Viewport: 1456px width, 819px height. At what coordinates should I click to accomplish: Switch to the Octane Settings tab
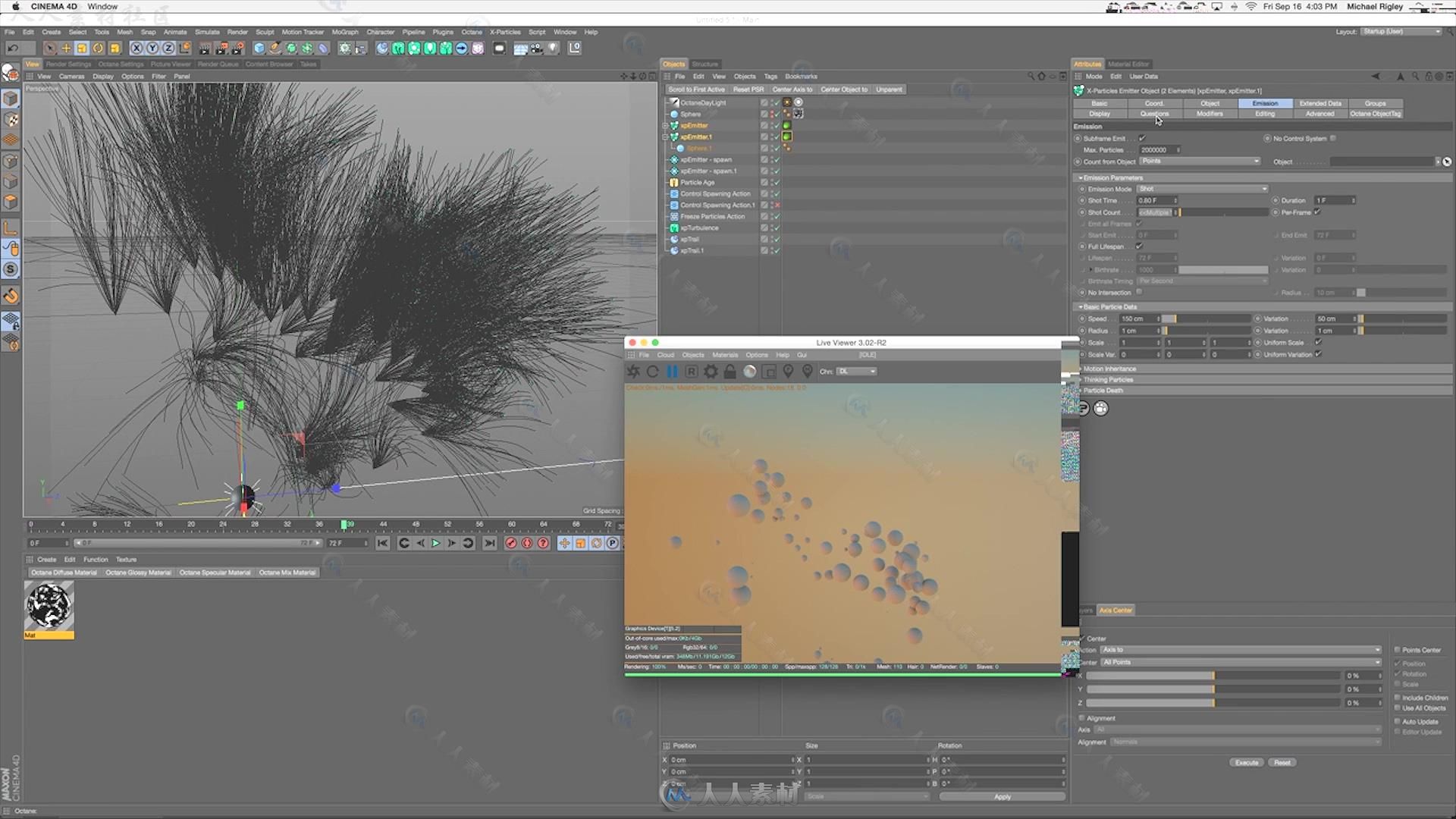[120, 64]
